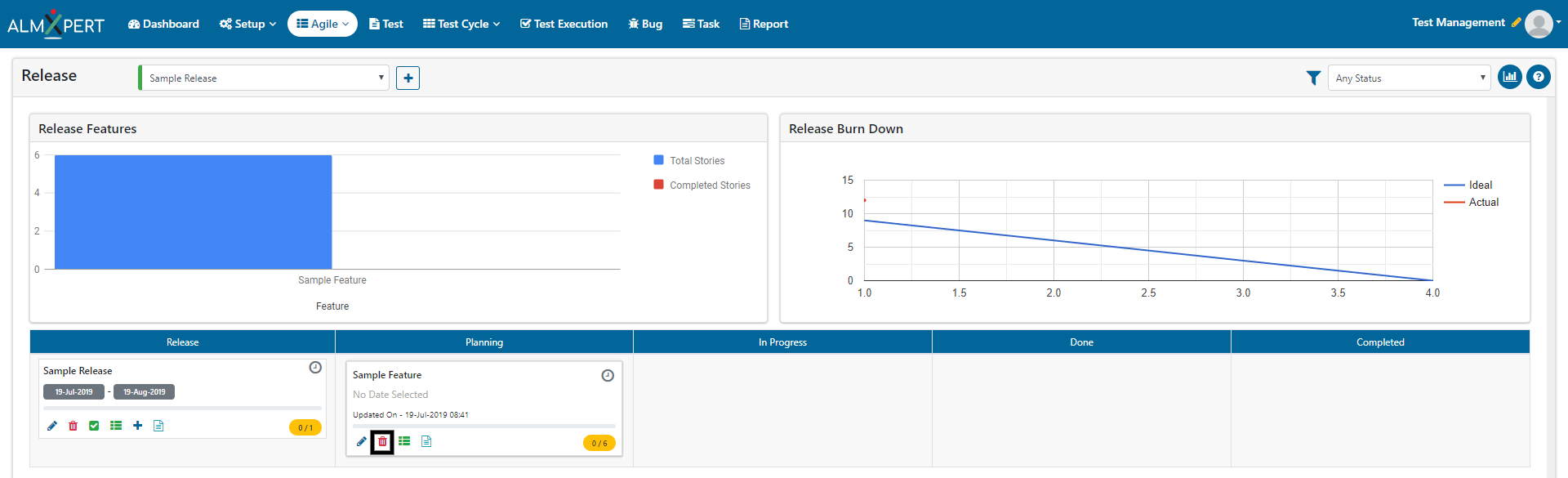1568x478 pixels.
Task: Click the 0/6 progress badge on Sample Feature
Action: click(599, 443)
